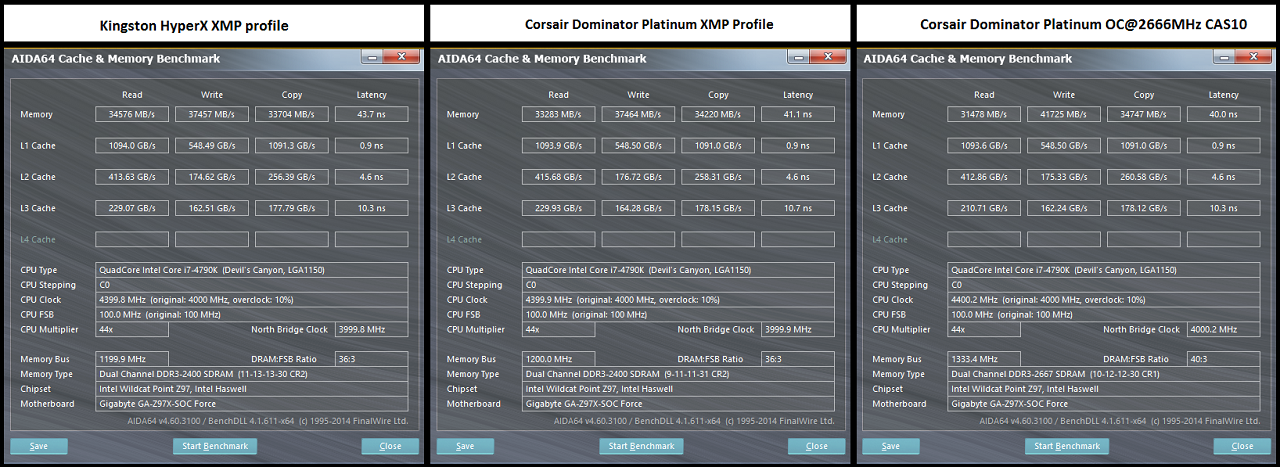Click DRAM:FSB Ratio value 40:3

pos(1224,359)
